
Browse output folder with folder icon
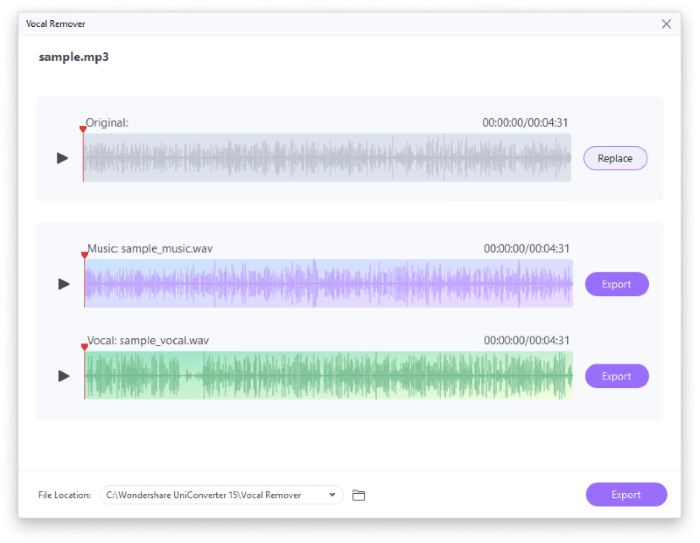pos(358,495)
